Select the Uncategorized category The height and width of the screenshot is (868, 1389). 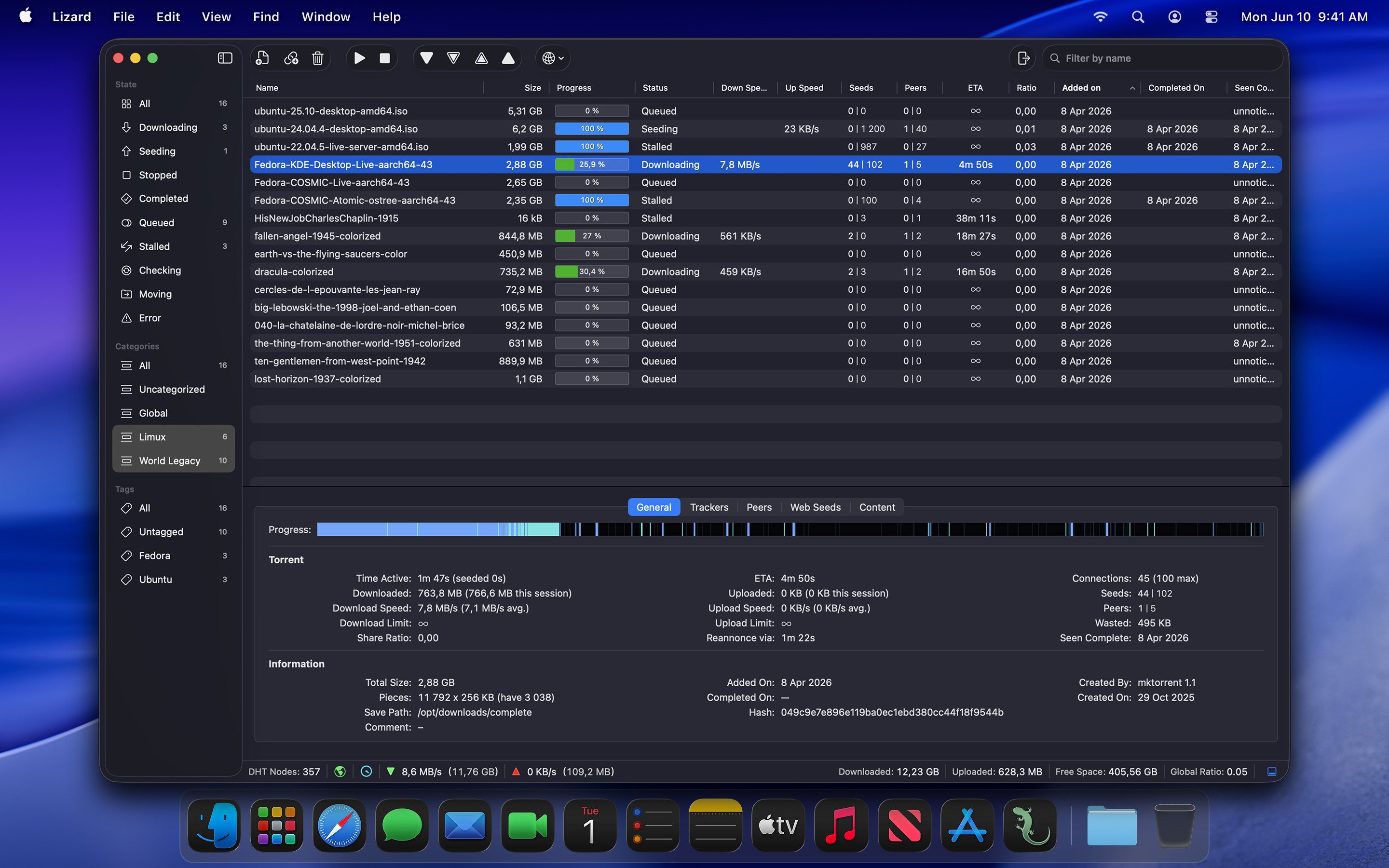[173, 389]
